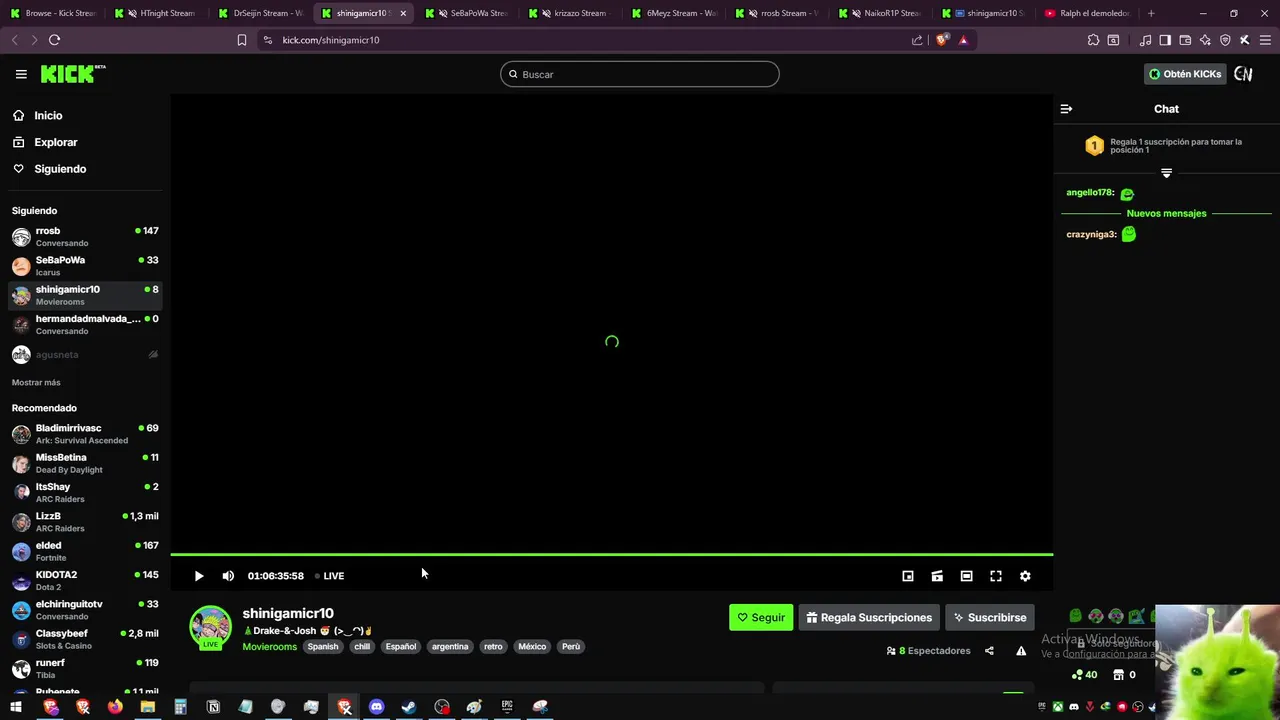Open Siguiendo in sidebar
Image resolution: width=1280 pixels, height=720 pixels.
tap(60, 169)
